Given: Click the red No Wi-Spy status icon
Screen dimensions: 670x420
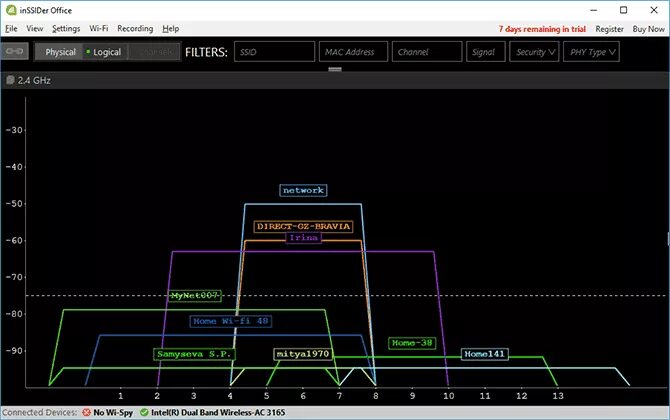Looking at the screenshot, I should point(87,412).
